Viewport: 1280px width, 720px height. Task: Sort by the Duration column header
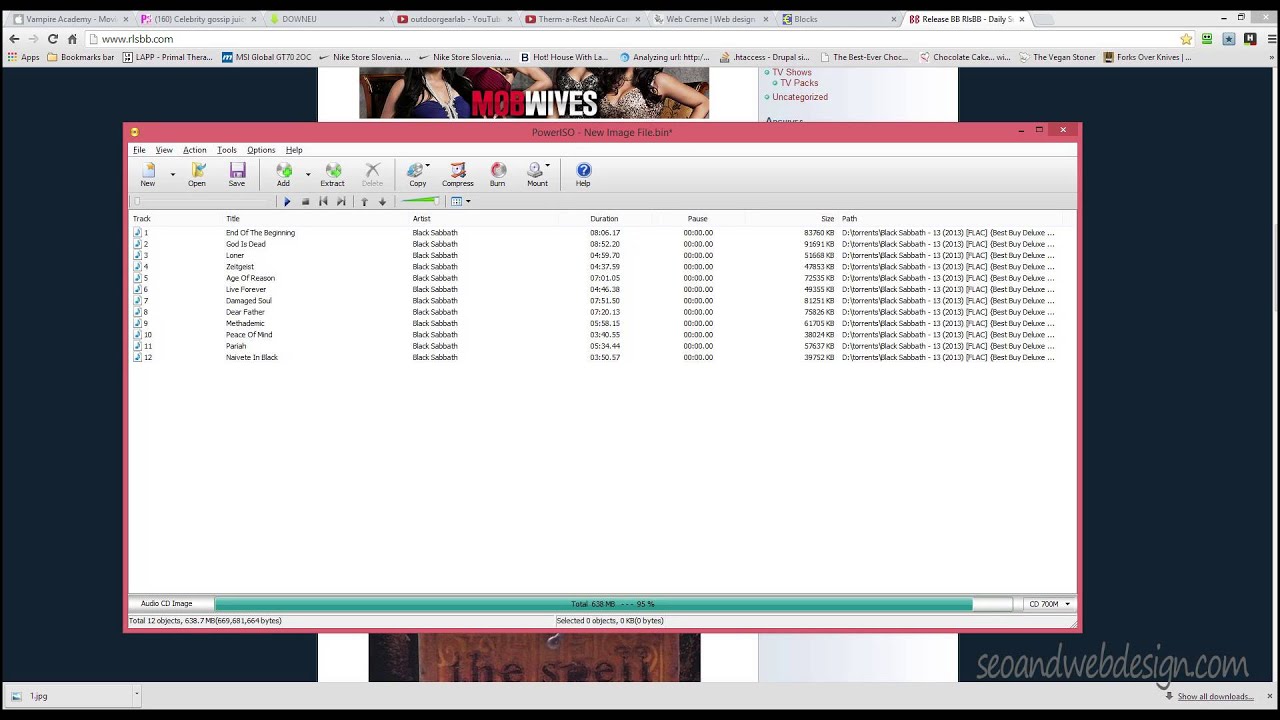604,218
